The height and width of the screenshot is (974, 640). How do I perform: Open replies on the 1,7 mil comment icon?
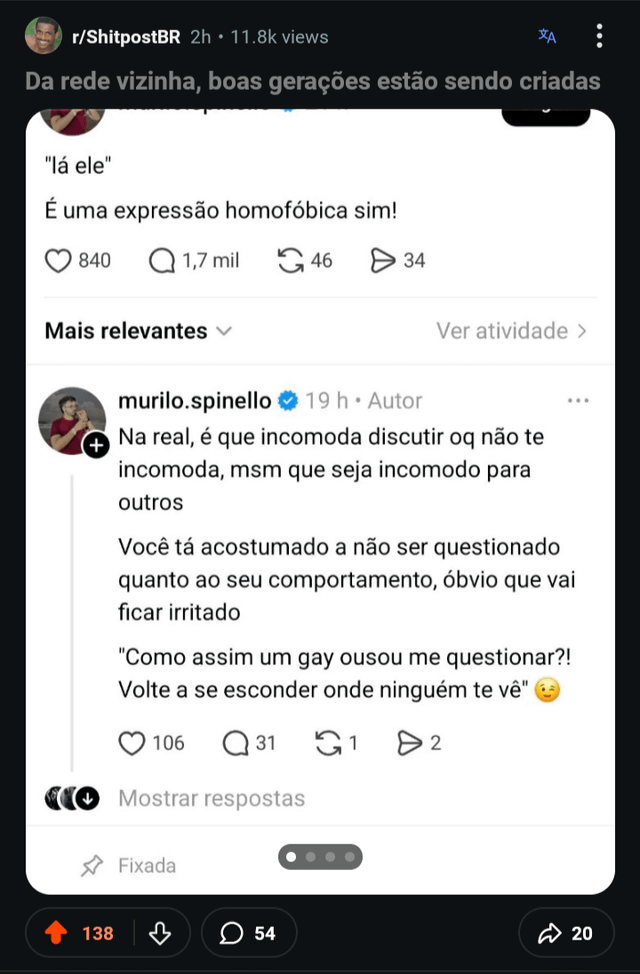[x=162, y=261]
